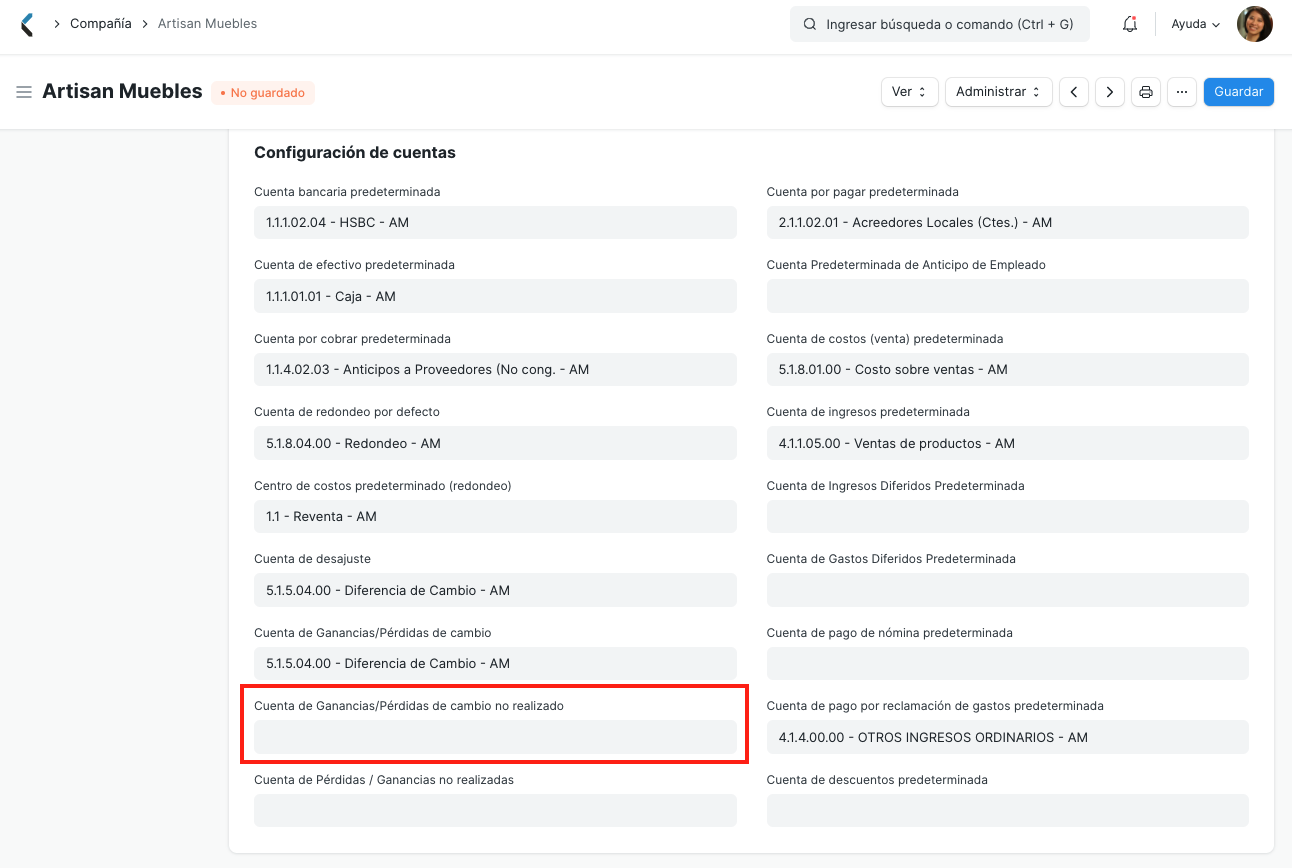Click the Cuenta bancaria predeterminada field
This screenshot has width=1292, height=868.
click(x=495, y=222)
